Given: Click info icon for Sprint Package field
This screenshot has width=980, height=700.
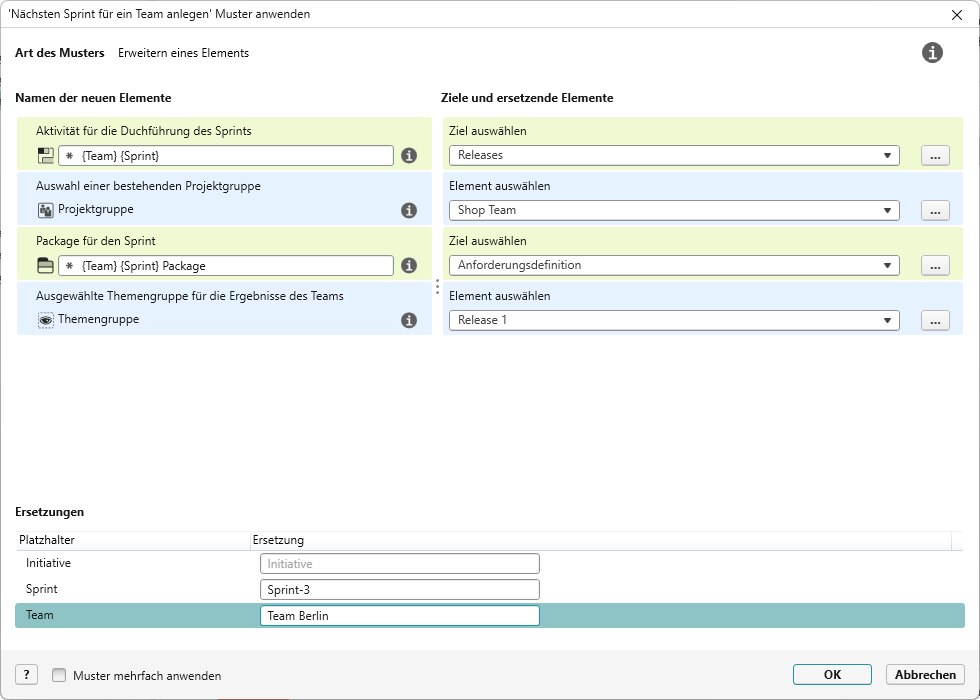Looking at the screenshot, I should (409, 266).
